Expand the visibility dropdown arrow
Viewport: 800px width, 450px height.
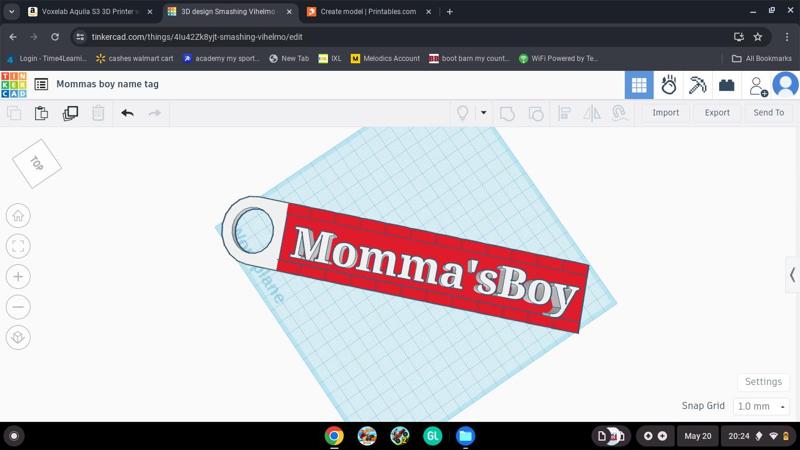[x=483, y=113]
